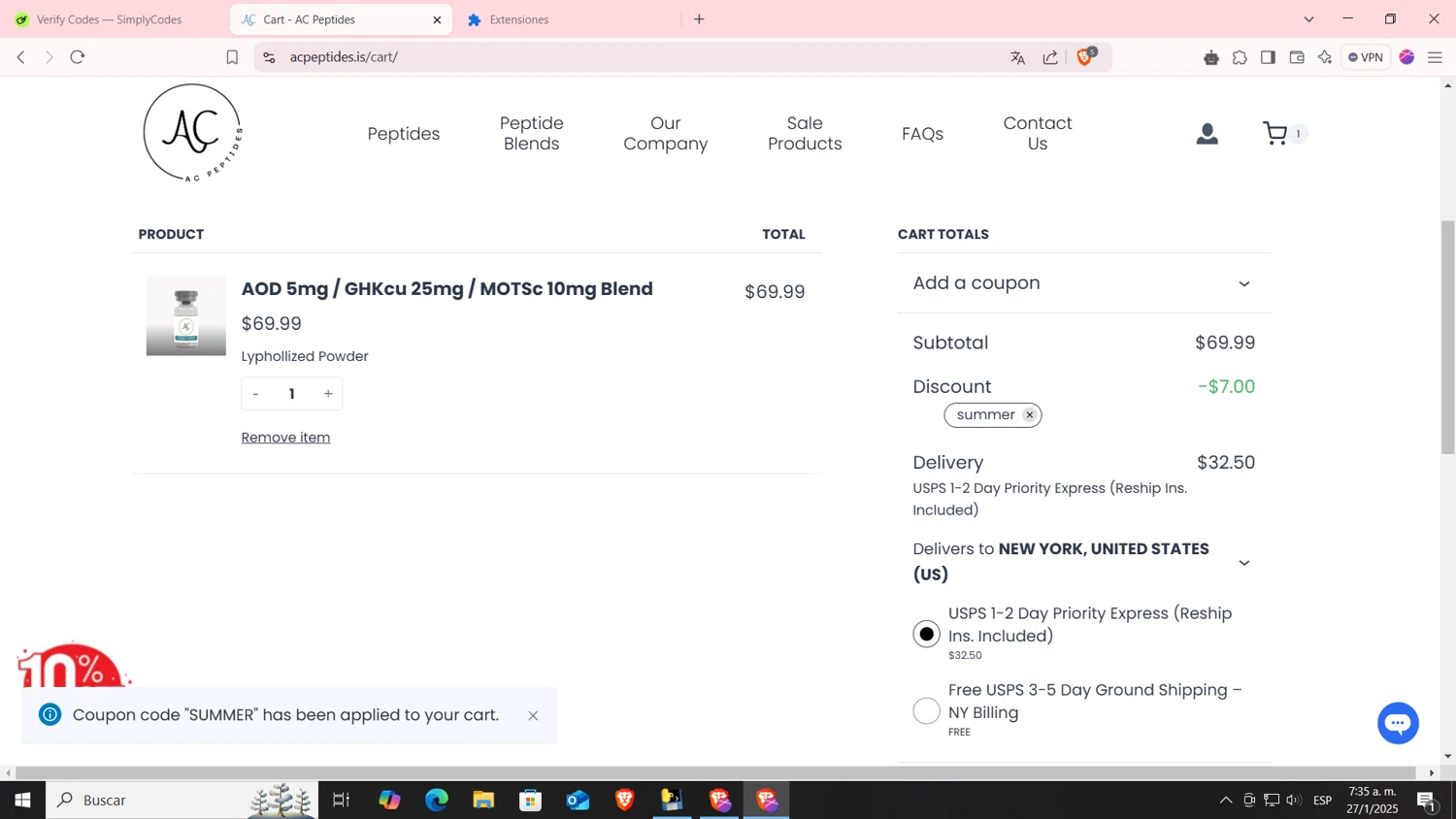Open the browser profile avatar
Screen dimensions: 1456x819
tap(1406, 57)
